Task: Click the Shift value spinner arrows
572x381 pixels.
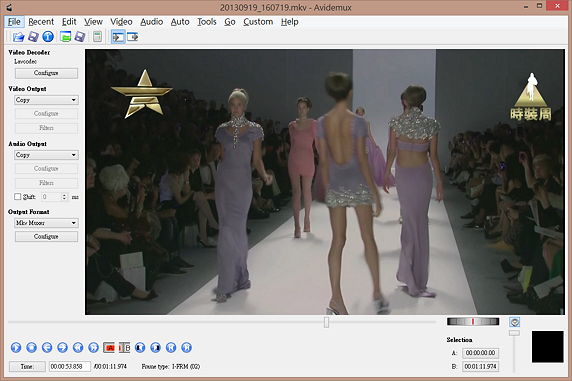Action: pyautogui.click(x=64, y=197)
